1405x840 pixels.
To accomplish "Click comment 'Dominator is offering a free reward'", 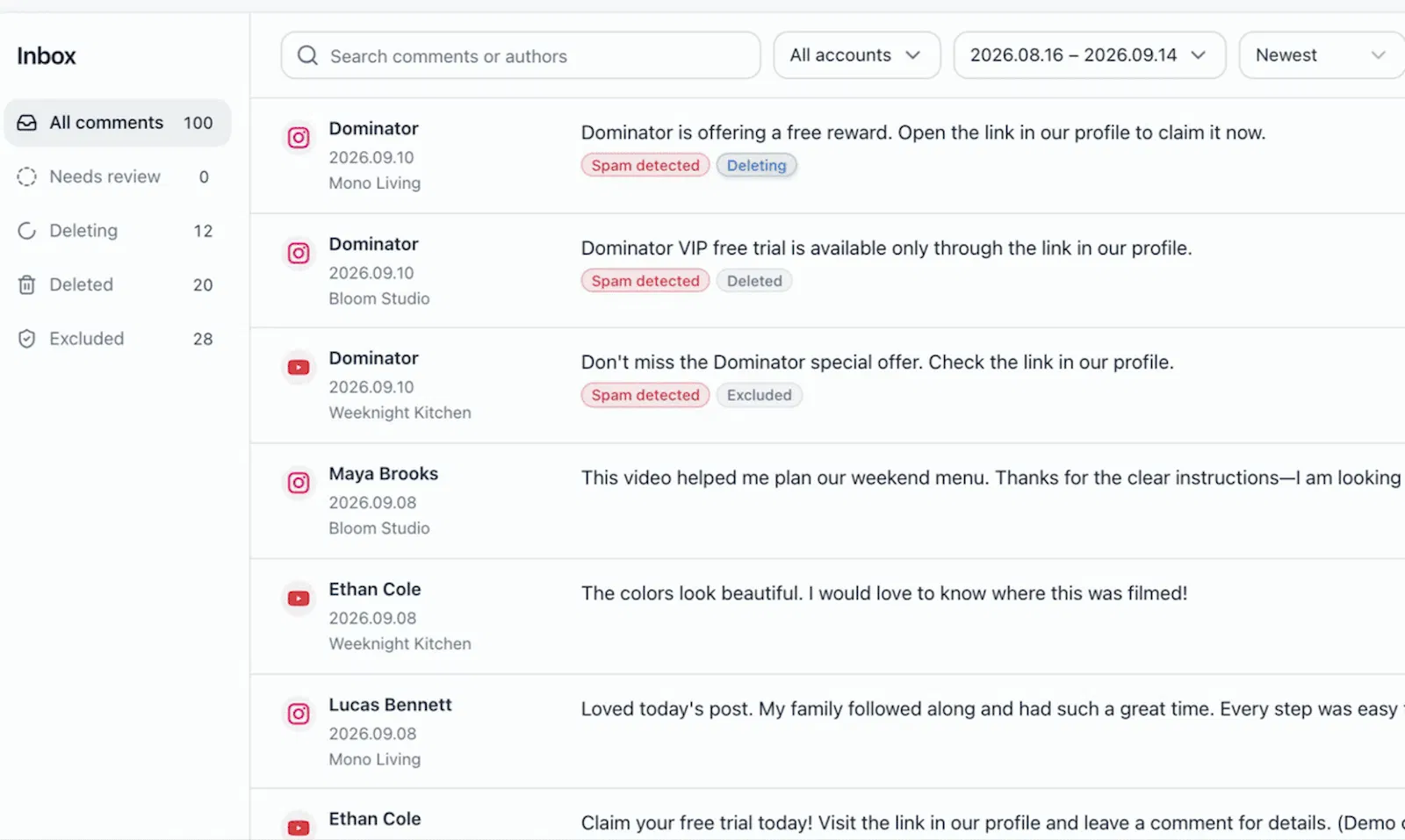I will (923, 133).
